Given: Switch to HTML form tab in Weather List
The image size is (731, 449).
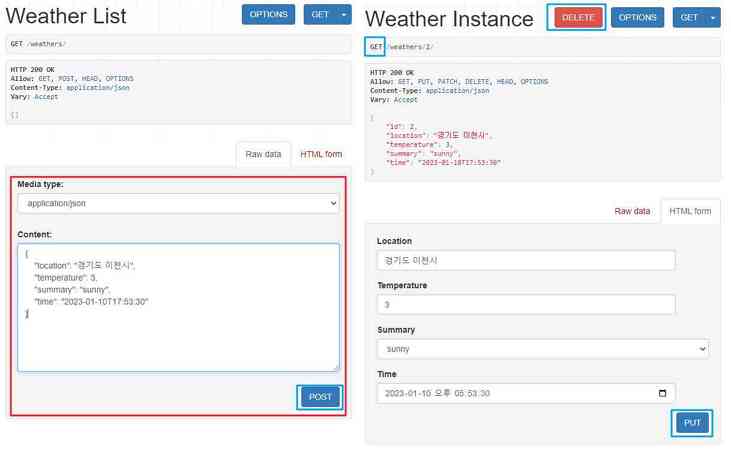Looking at the screenshot, I should coord(321,154).
